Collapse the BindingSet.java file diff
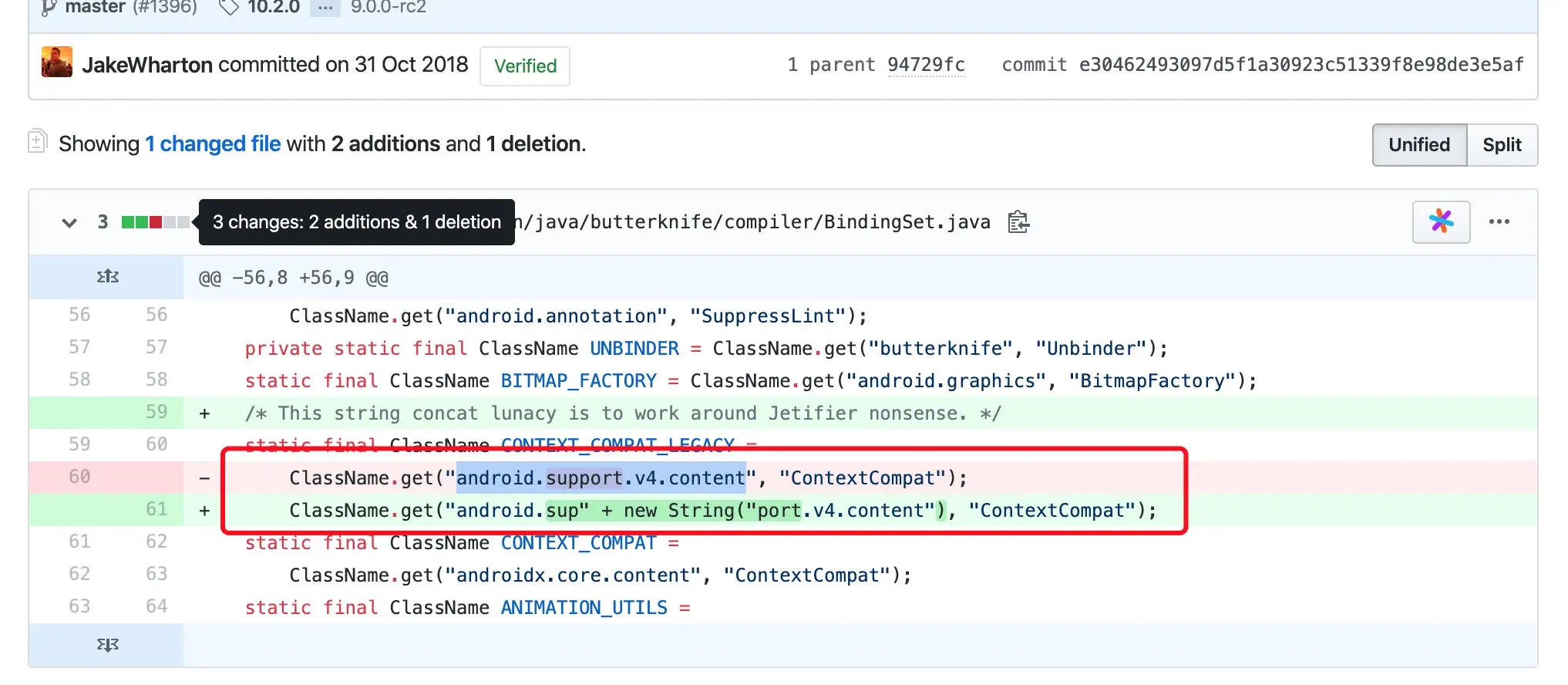The height and width of the screenshot is (685, 1568). coord(69,223)
